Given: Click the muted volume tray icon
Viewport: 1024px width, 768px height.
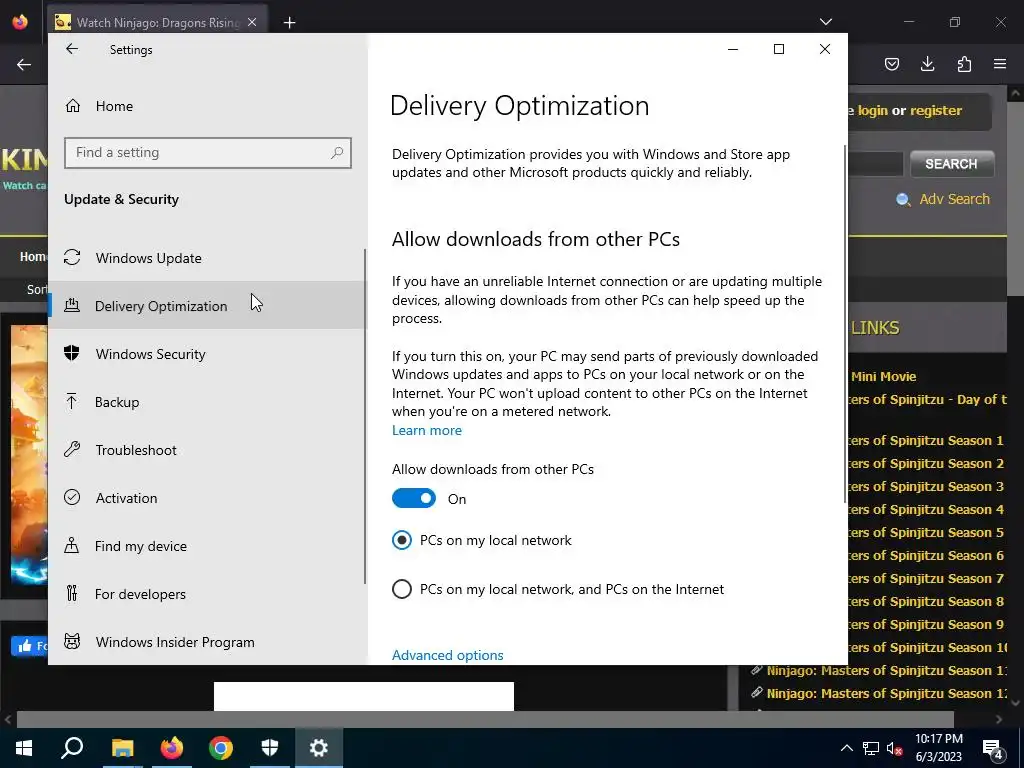Looking at the screenshot, I should point(894,748).
